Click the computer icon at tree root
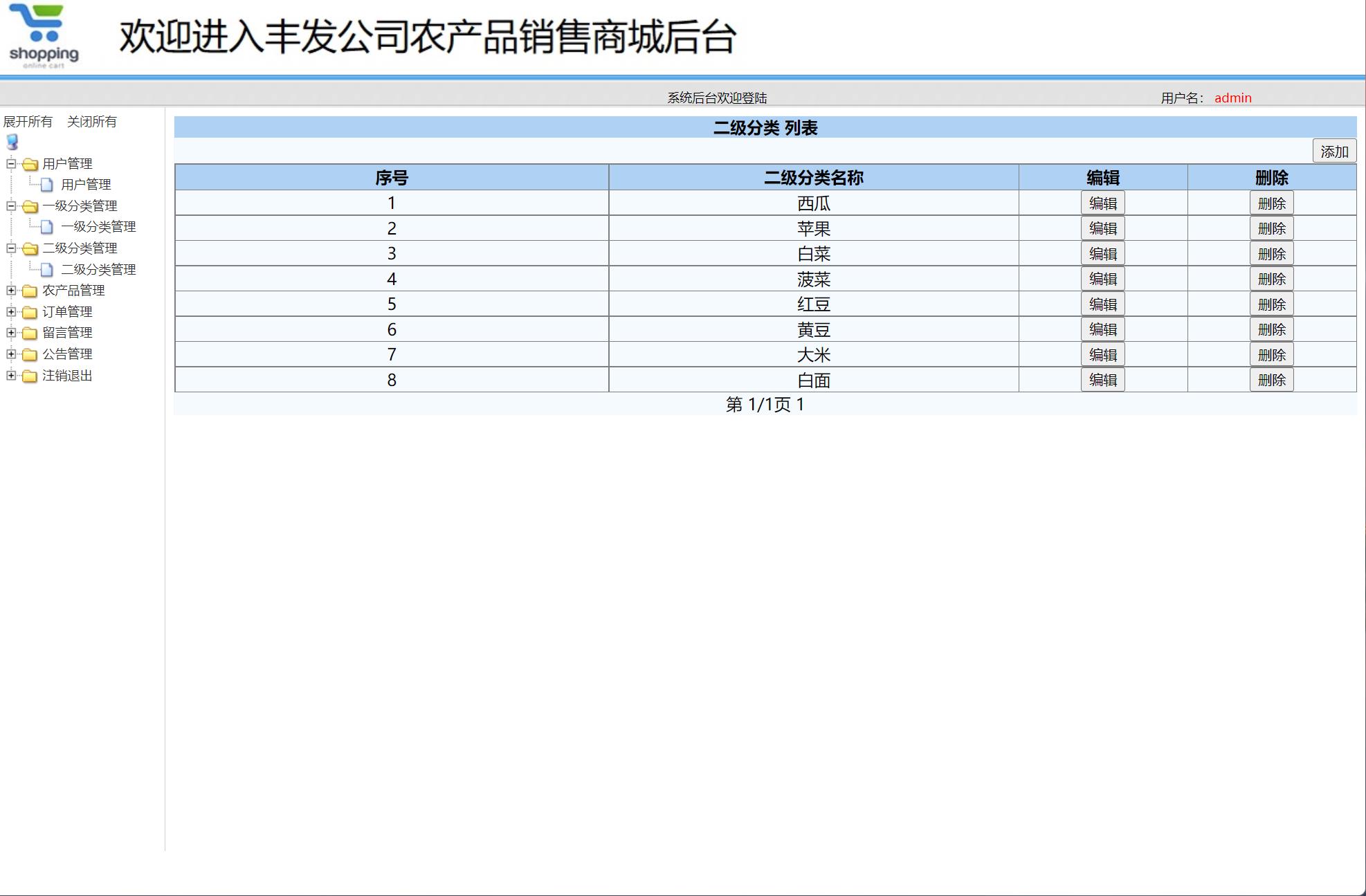The width and height of the screenshot is (1366, 896). point(11,143)
